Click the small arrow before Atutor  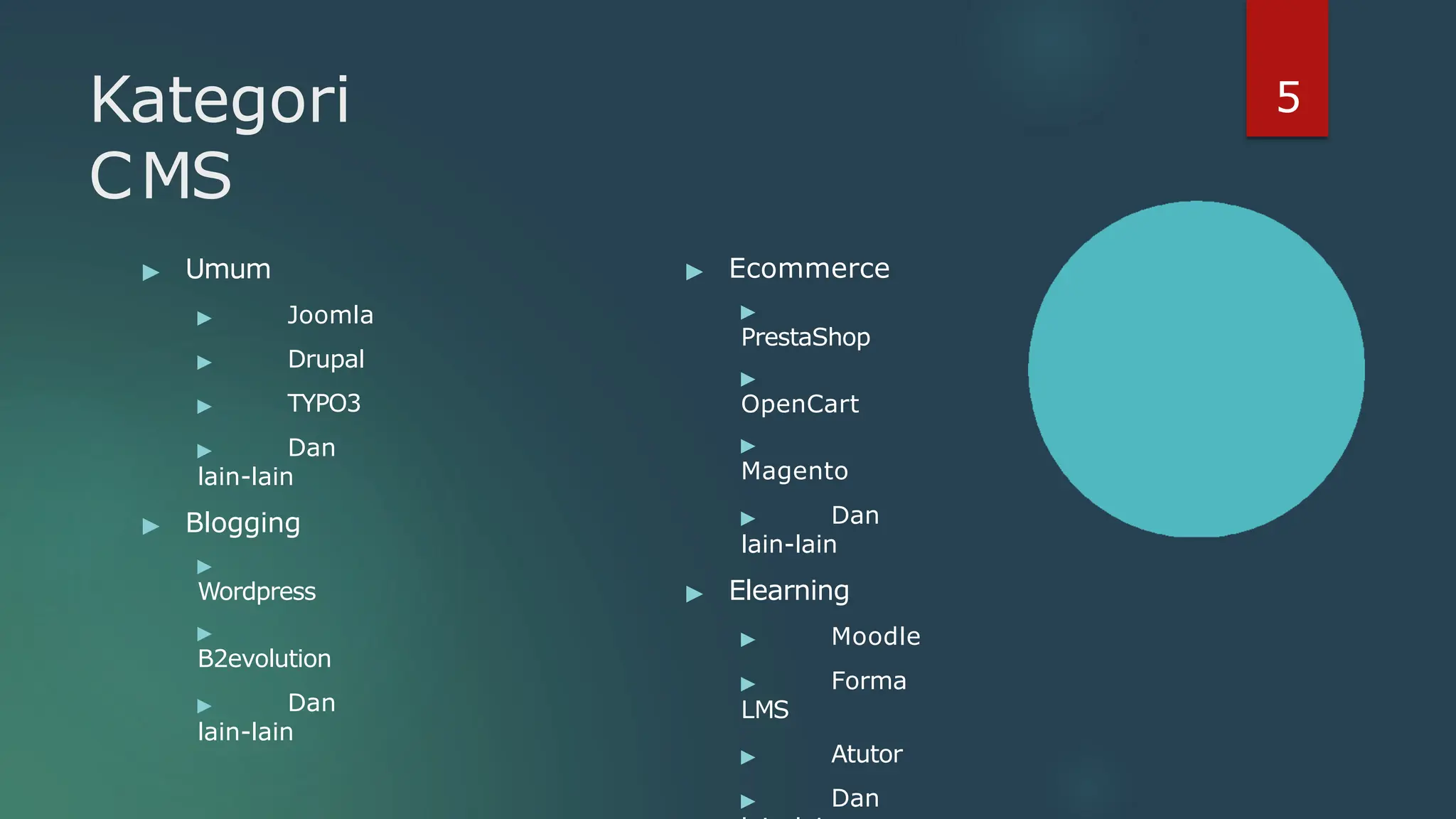[748, 757]
